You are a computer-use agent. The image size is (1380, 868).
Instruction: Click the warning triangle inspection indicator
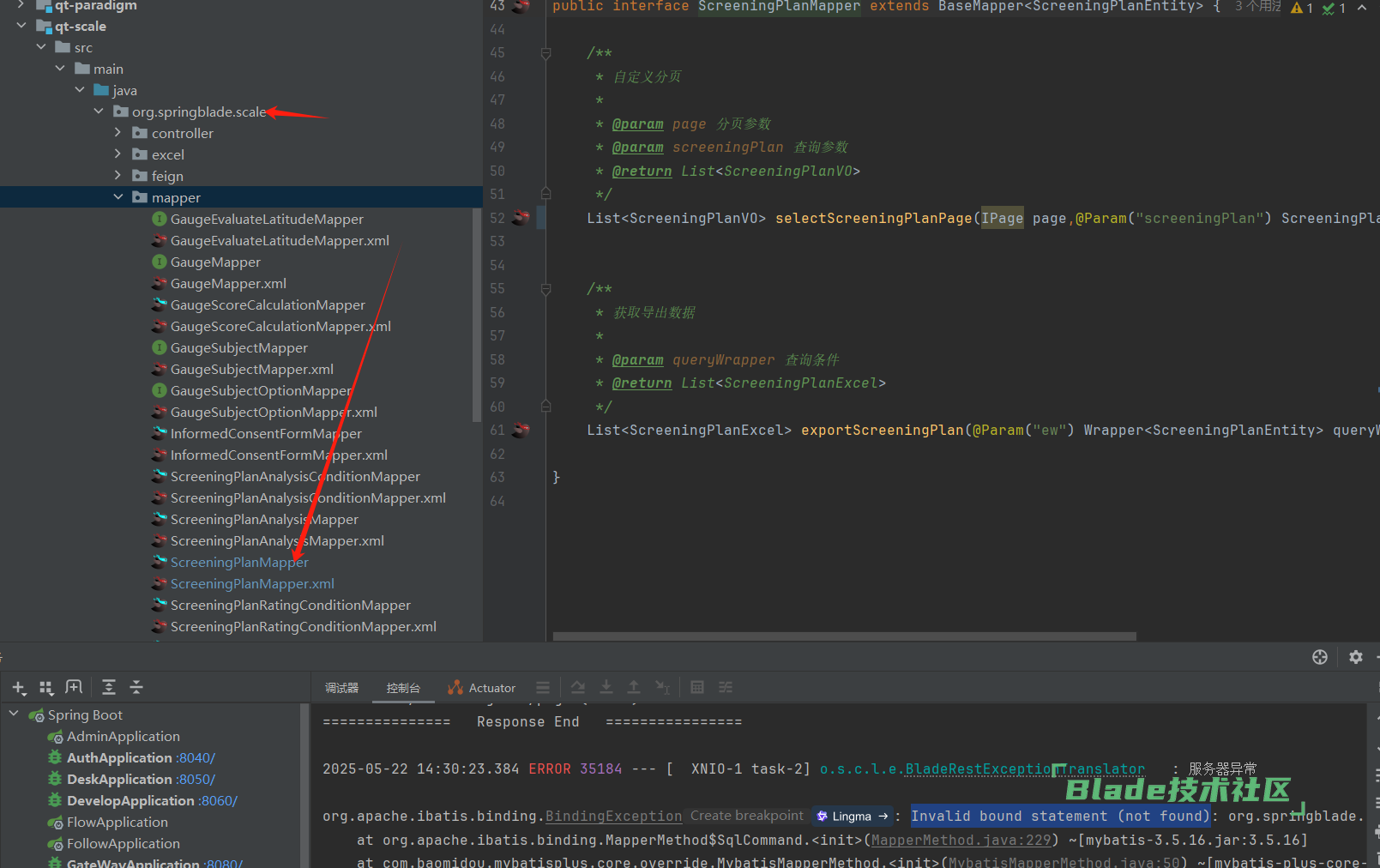[1297, 9]
